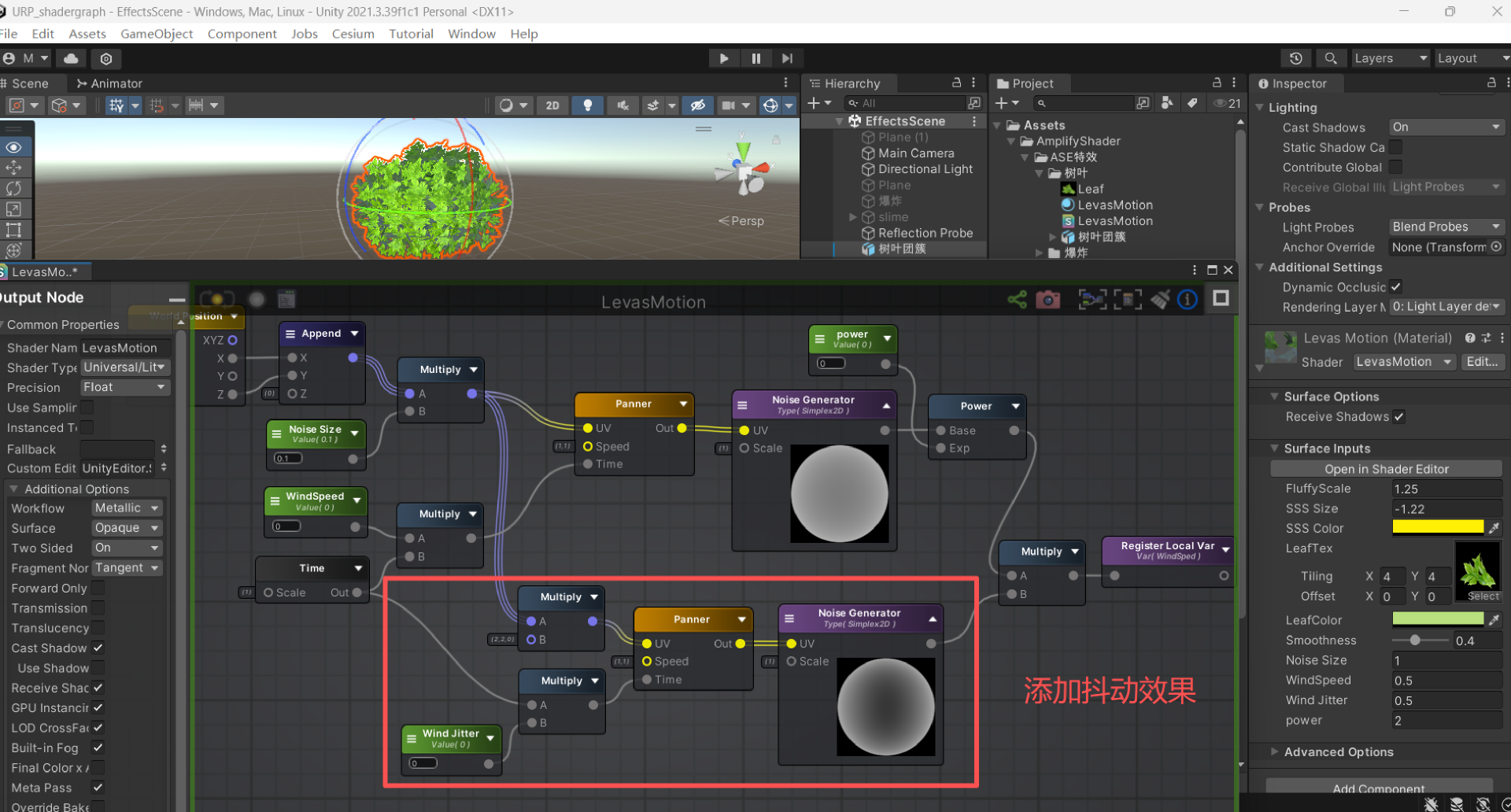Open material help question-mark icon

pos(1469,338)
